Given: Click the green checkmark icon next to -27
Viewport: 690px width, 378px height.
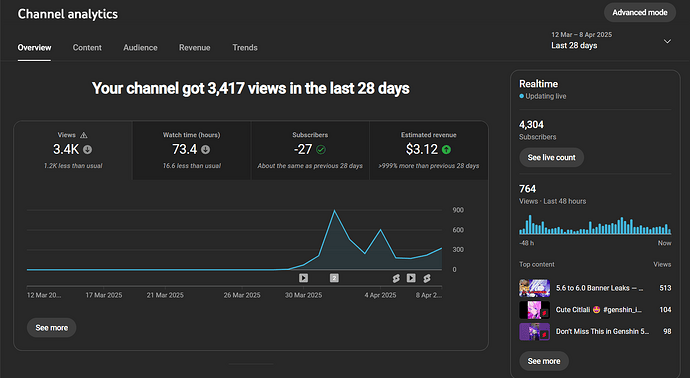Looking at the screenshot, I should pyautogui.click(x=321, y=150).
